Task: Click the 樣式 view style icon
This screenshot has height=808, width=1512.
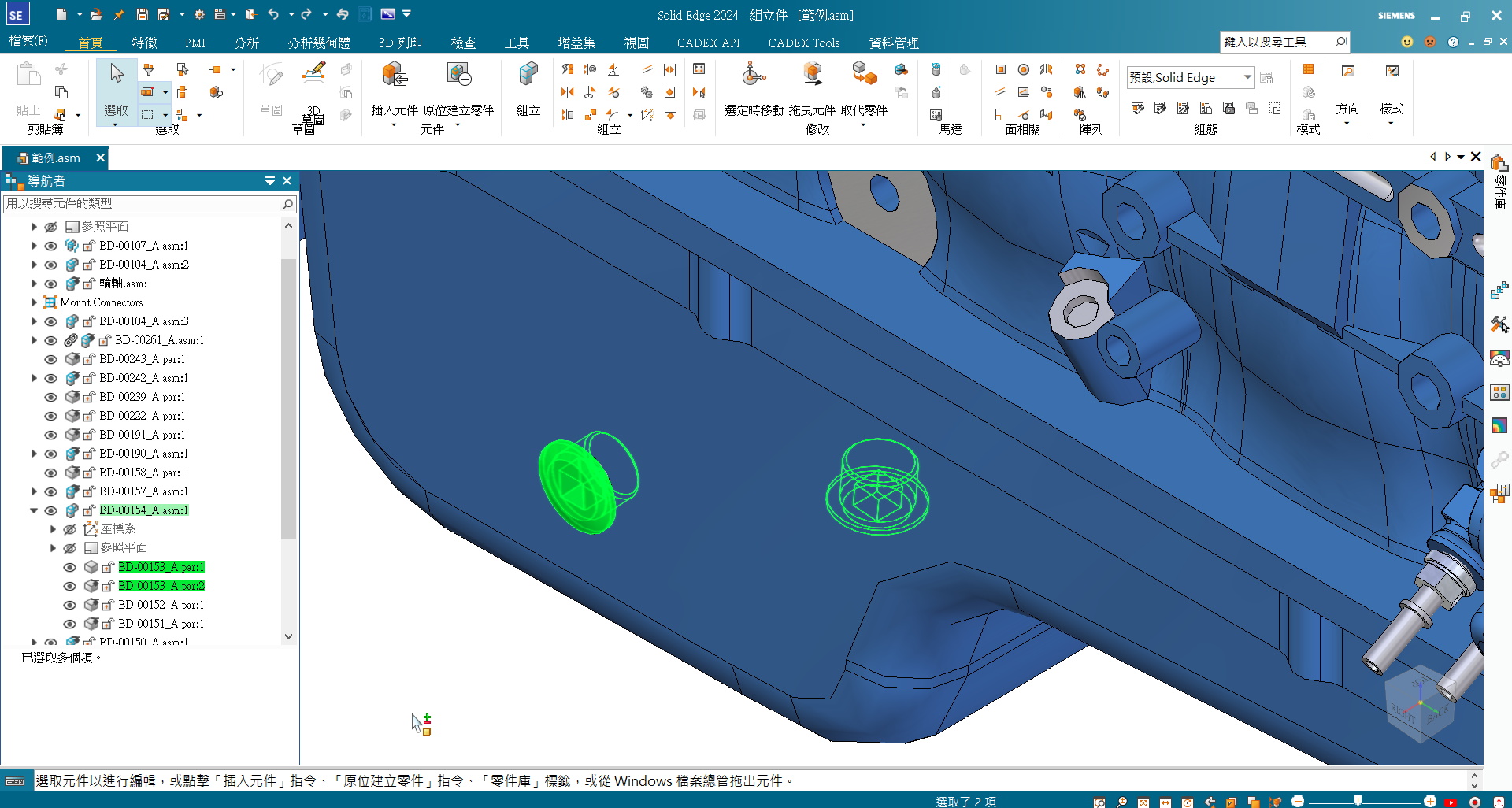Action: point(1392,71)
